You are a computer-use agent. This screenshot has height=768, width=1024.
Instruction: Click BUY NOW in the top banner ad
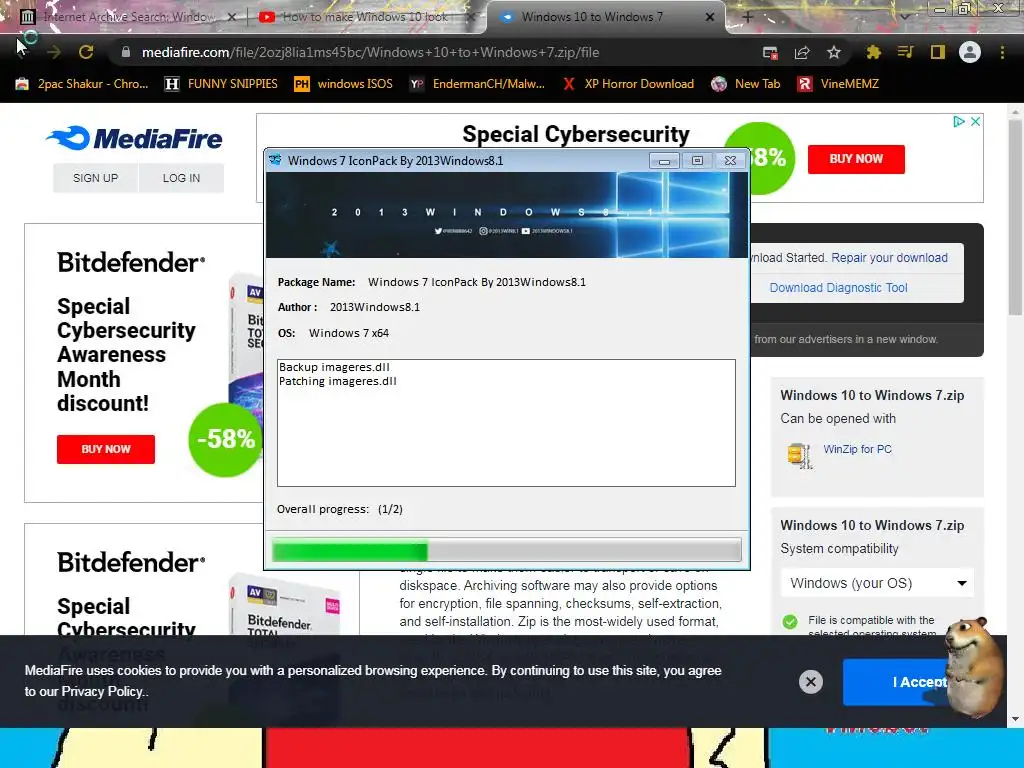(x=856, y=159)
